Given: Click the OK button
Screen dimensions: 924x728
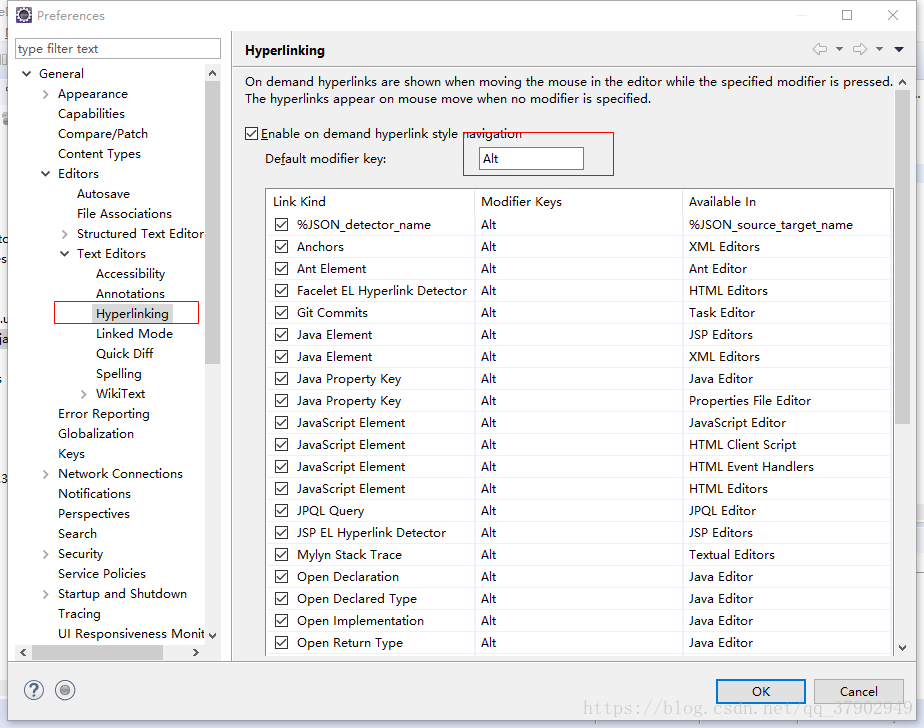Looking at the screenshot, I should pos(761,691).
